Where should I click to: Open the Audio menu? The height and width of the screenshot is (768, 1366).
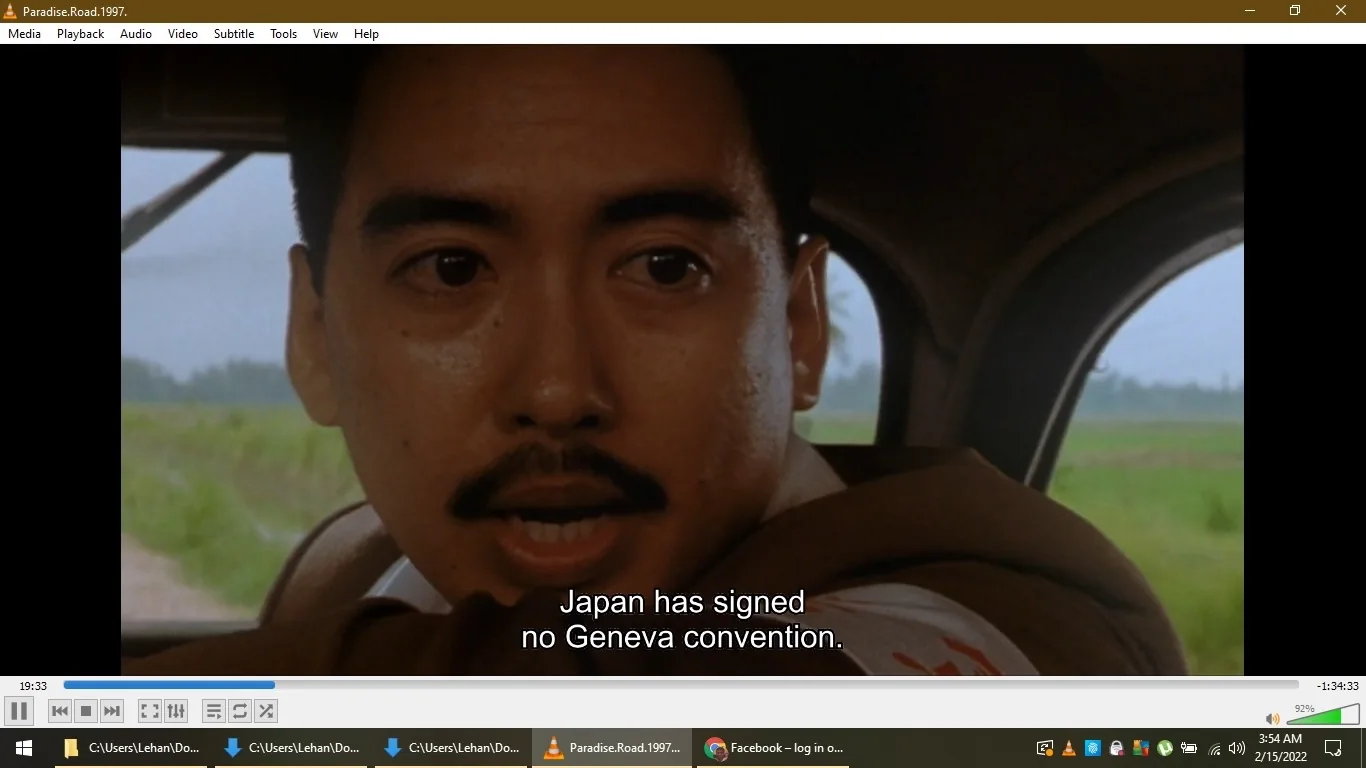tap(136, 34)
